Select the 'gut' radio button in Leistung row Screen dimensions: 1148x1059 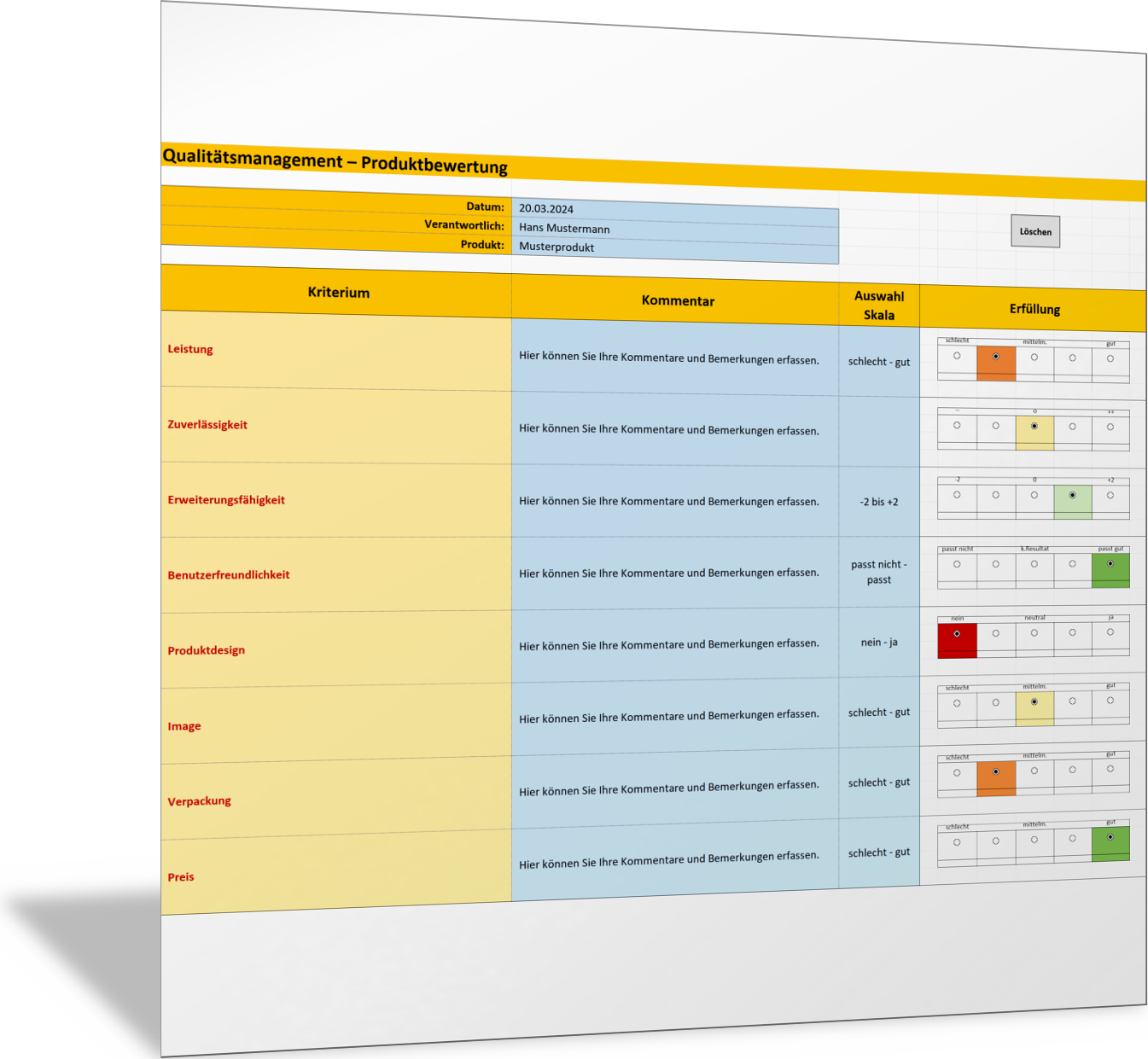click(1110, 358)
